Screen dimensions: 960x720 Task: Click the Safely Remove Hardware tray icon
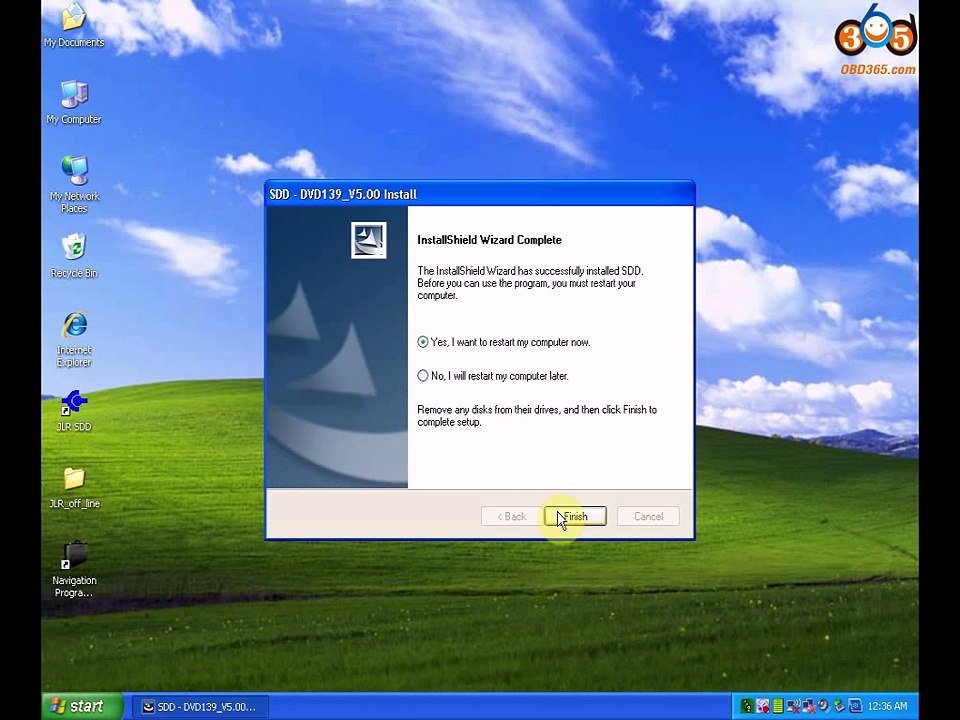point(839,706)
